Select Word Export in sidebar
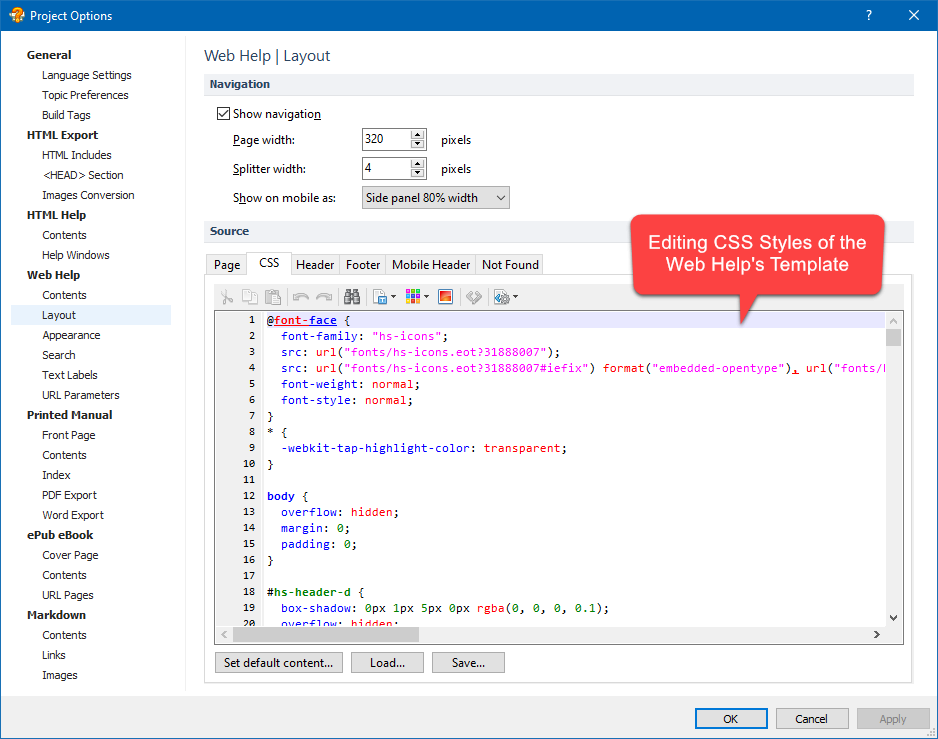Viewport: 938px width, 739px height. 73,515
